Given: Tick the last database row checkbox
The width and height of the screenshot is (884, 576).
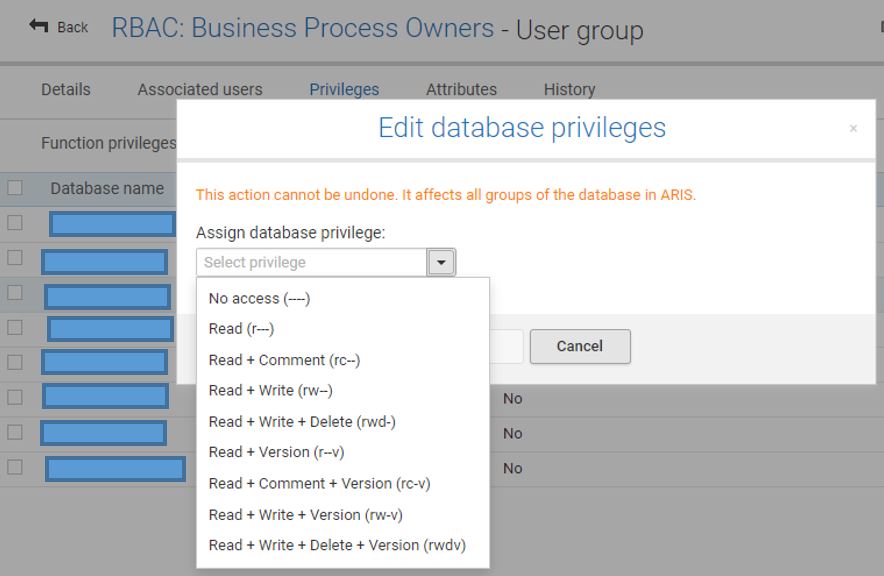Looking at the screenshot, I should click(15, 467).
